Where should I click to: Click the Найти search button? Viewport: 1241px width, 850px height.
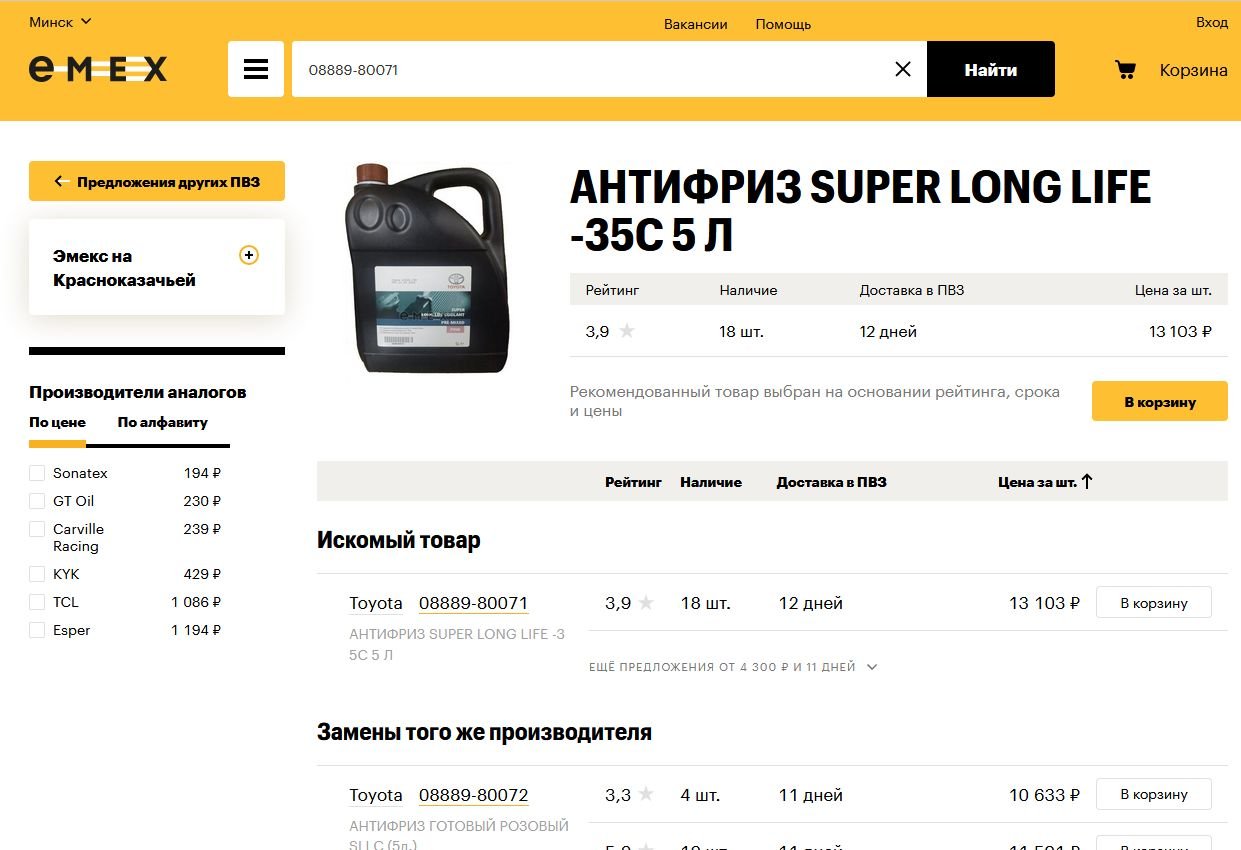[991, 69]
